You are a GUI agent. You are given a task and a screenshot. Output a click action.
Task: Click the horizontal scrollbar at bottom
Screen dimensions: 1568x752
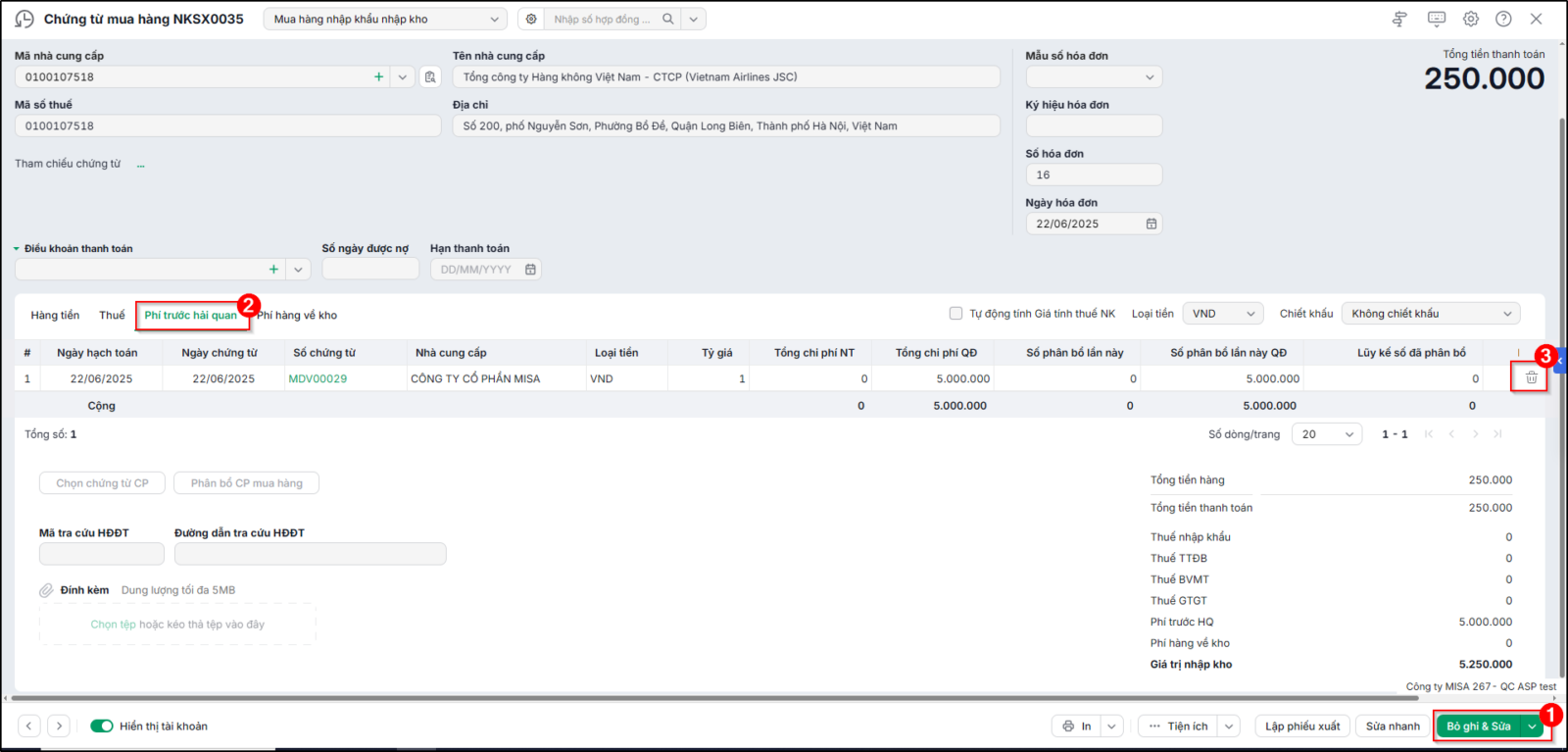[x=715, y=698]
